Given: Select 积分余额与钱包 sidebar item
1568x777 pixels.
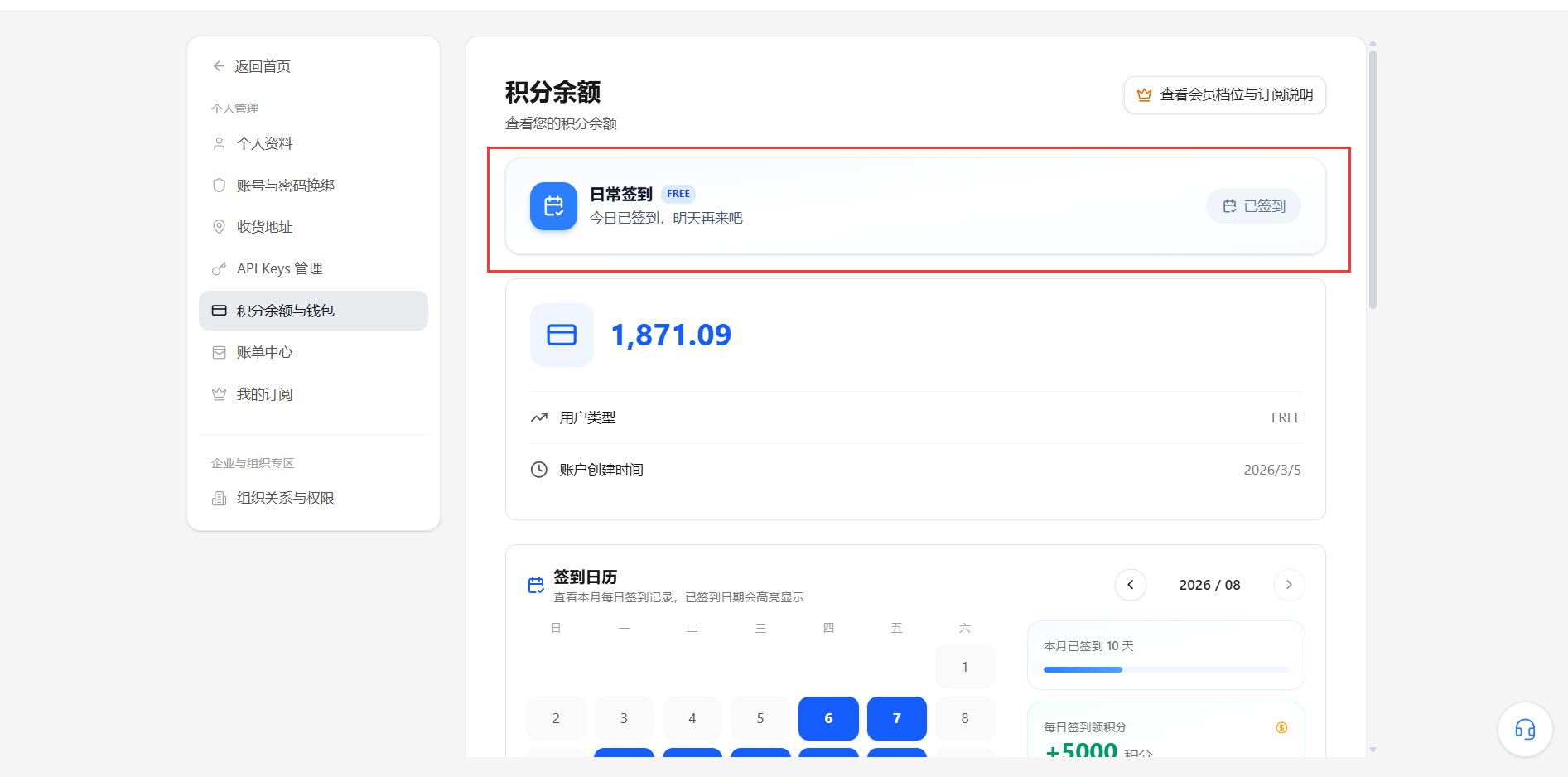Looking at the screenshot, I should 313,311.
